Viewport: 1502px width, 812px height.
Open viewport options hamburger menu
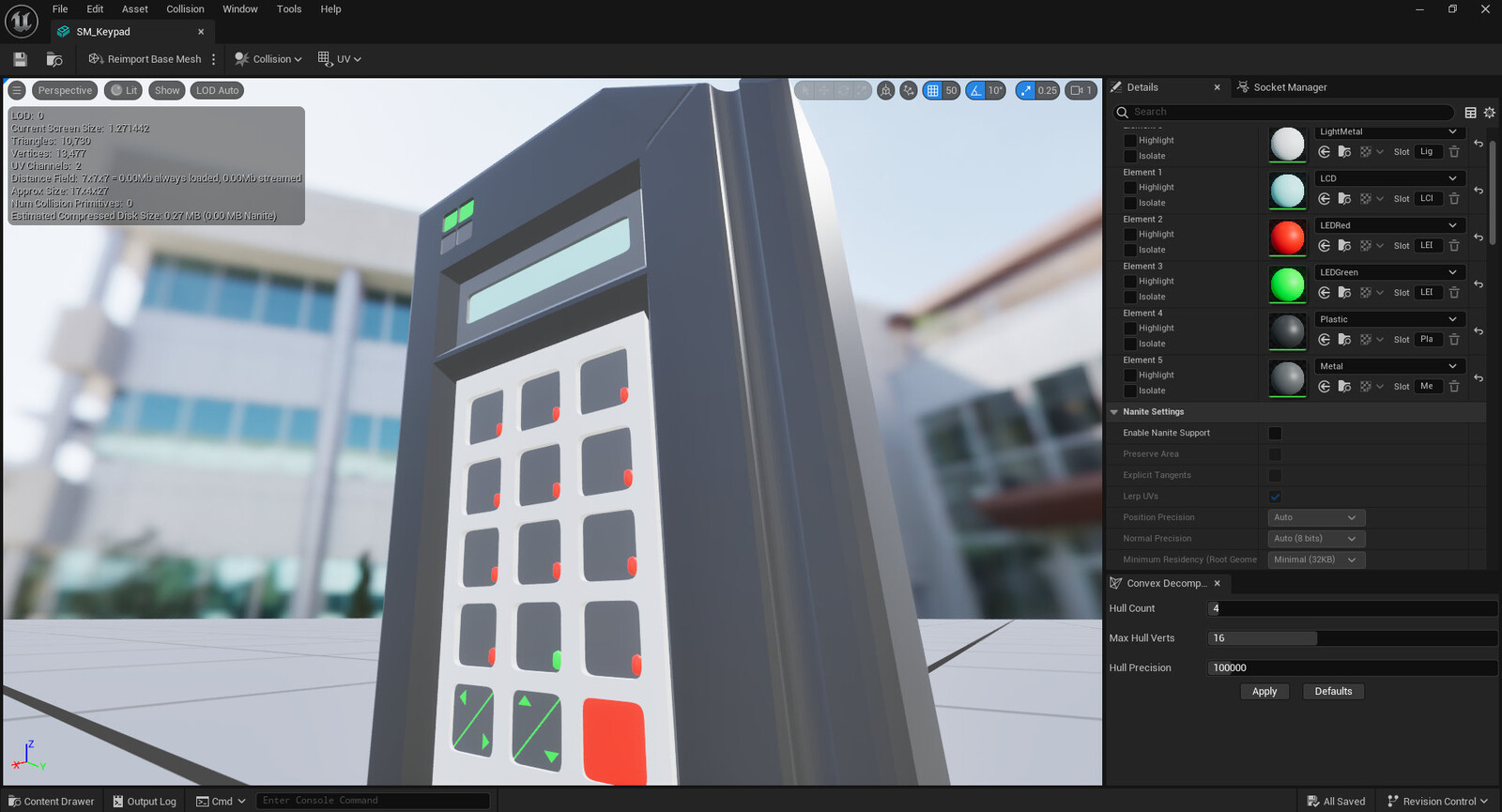17,90
